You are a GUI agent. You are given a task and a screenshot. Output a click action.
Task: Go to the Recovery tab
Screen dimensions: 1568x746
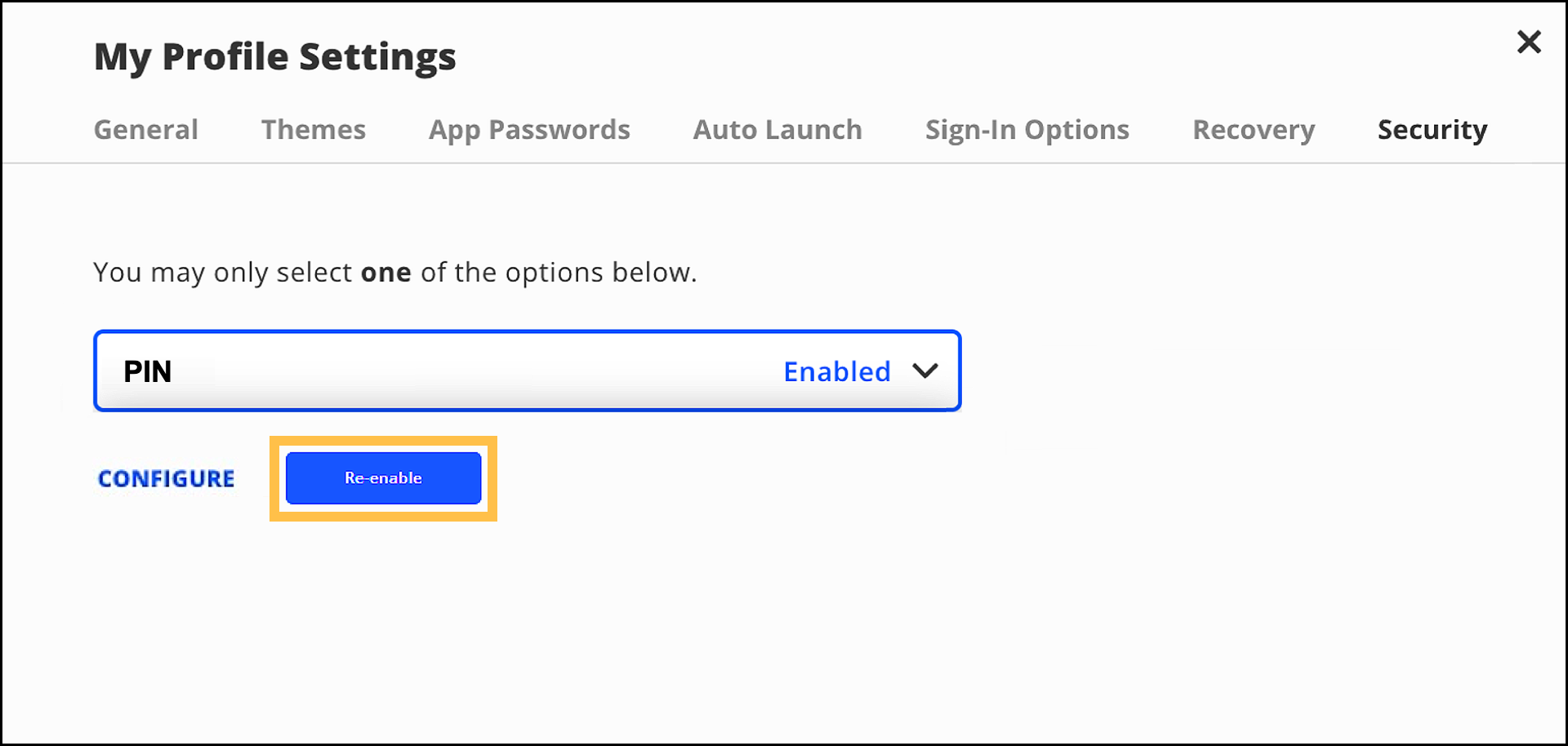coord(1254,129)
